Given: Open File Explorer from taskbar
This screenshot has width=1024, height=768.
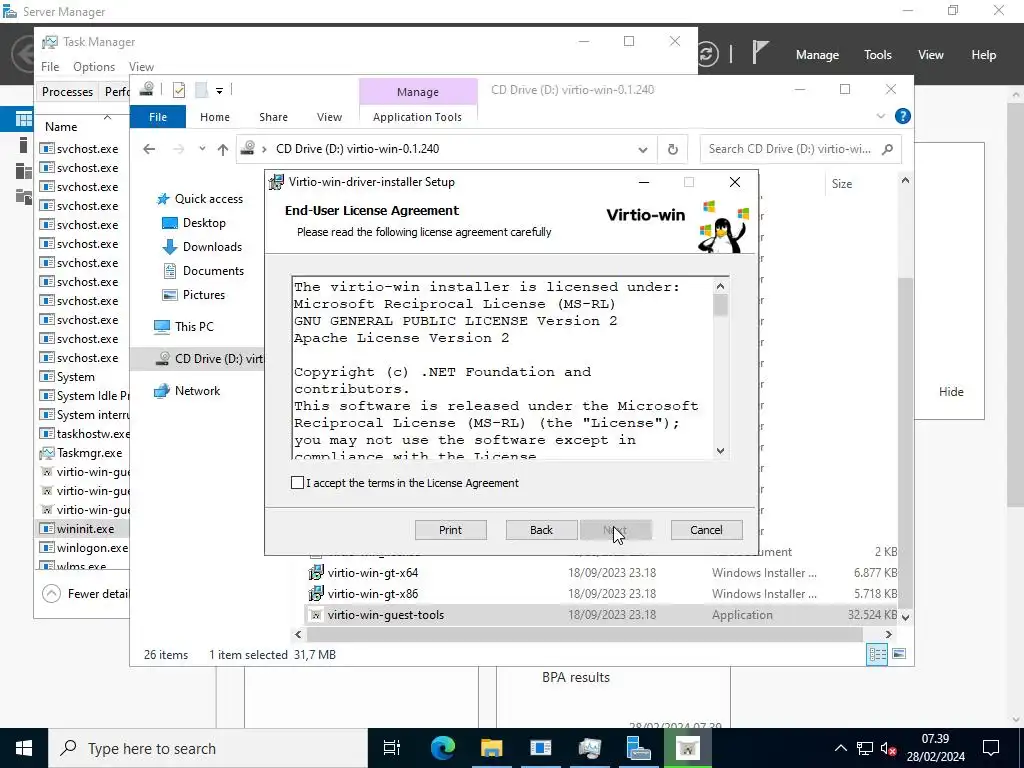Looking at the screenshot, I should pyautogui.click(x=491, y=748).
